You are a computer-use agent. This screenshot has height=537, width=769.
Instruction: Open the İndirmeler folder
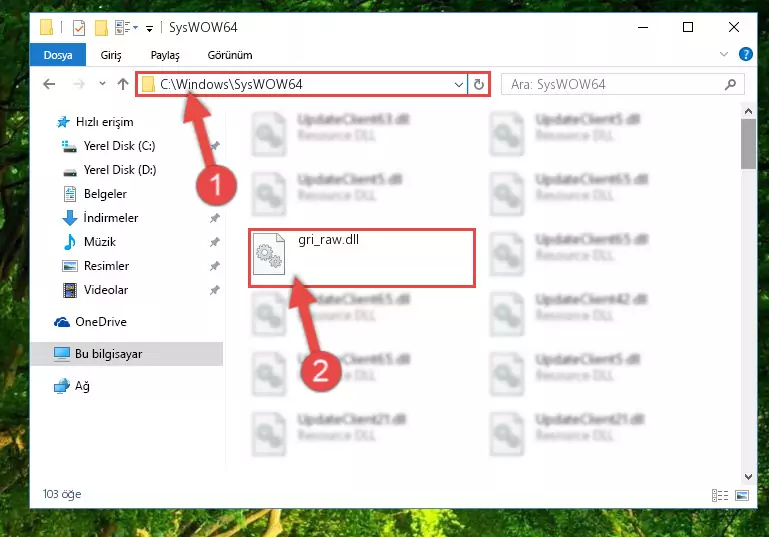pyautogui.click(x=110, y=218)
